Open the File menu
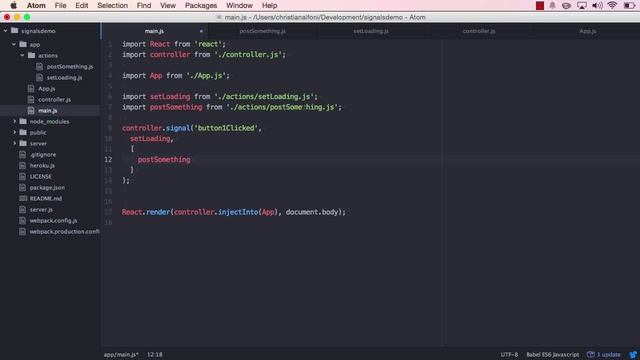Screen dimensions: 640x360 tap(60, 5)
